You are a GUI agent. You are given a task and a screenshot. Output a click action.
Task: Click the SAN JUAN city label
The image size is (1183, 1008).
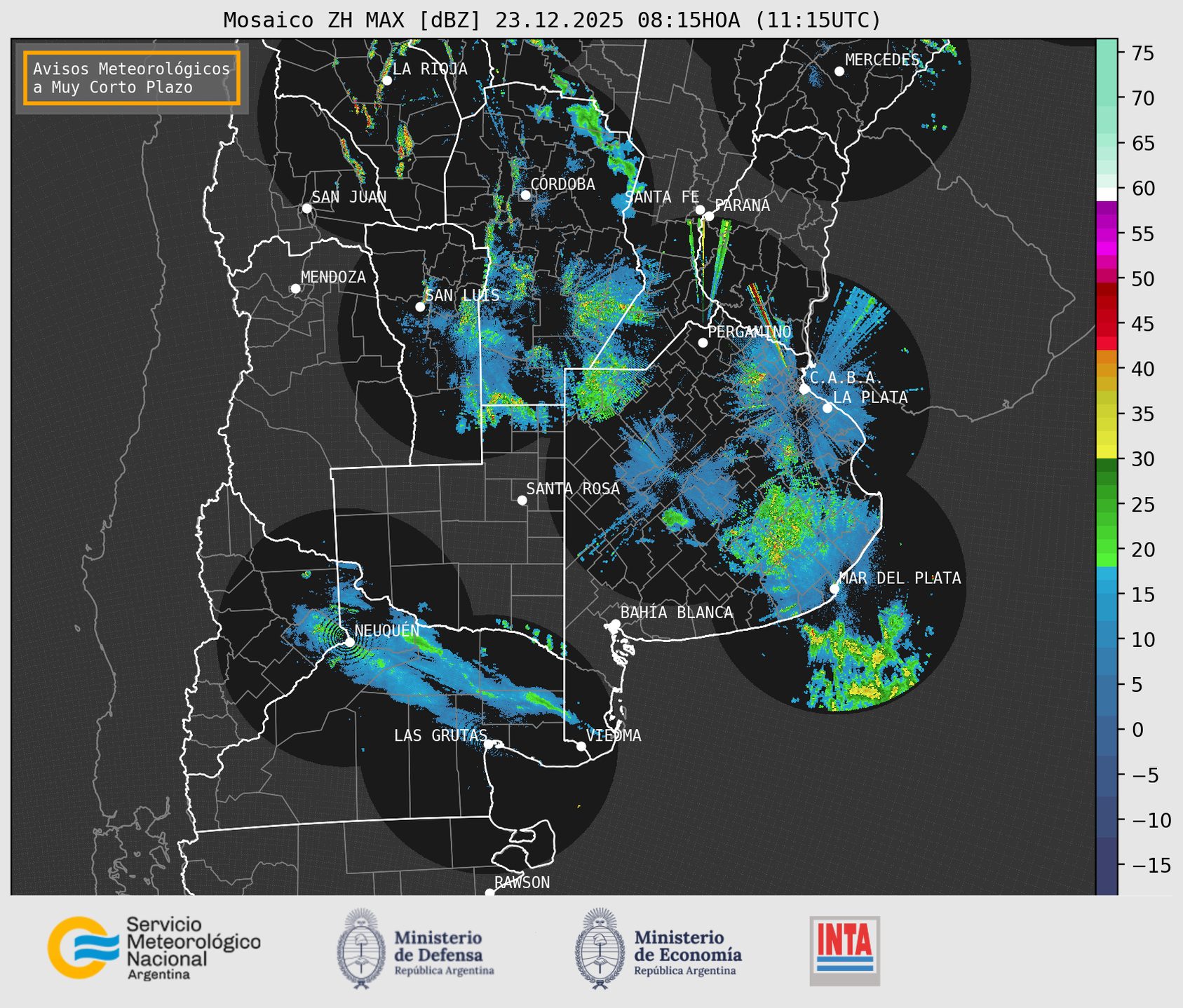349,197
